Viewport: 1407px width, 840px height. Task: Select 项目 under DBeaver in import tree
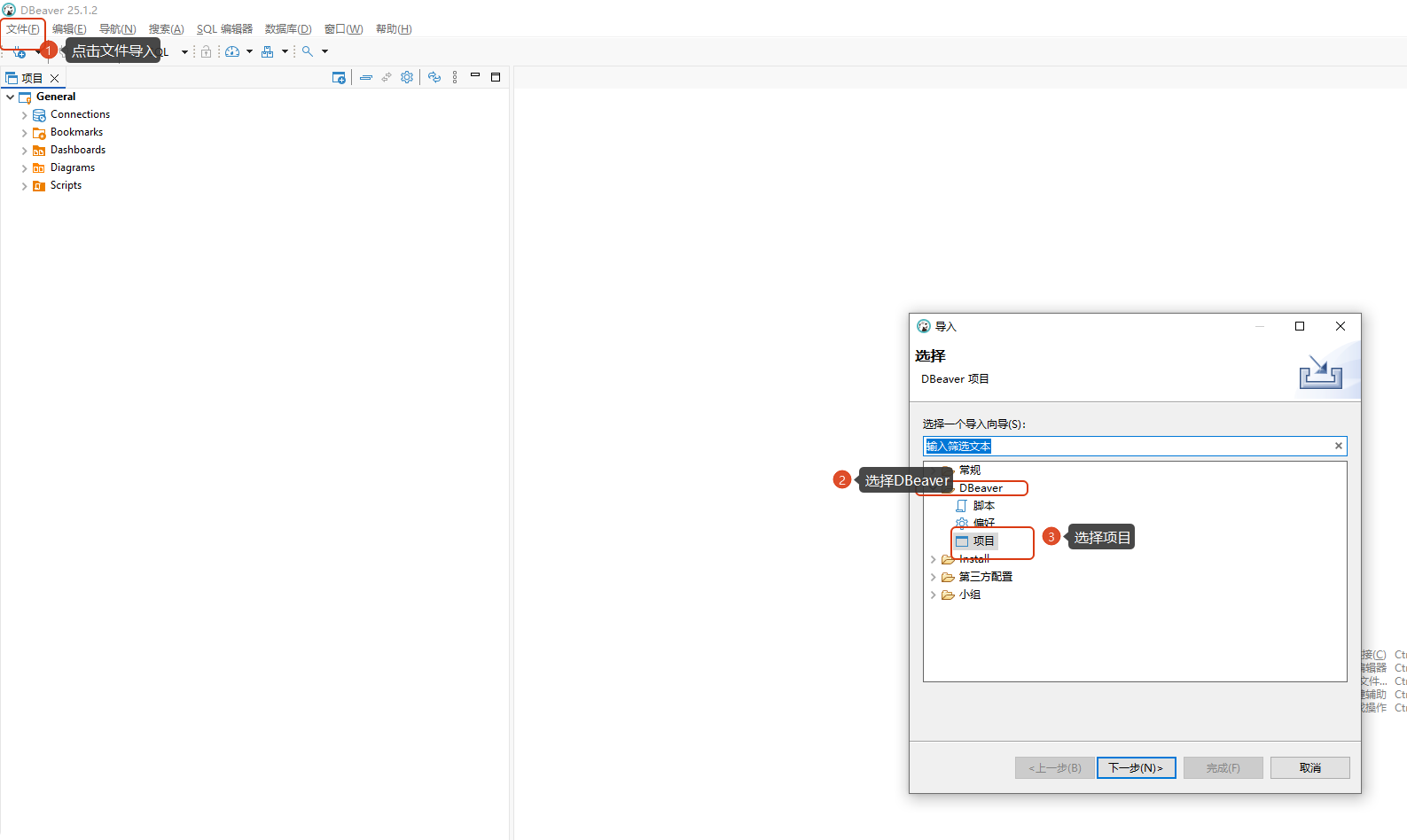tap(984, 541)
